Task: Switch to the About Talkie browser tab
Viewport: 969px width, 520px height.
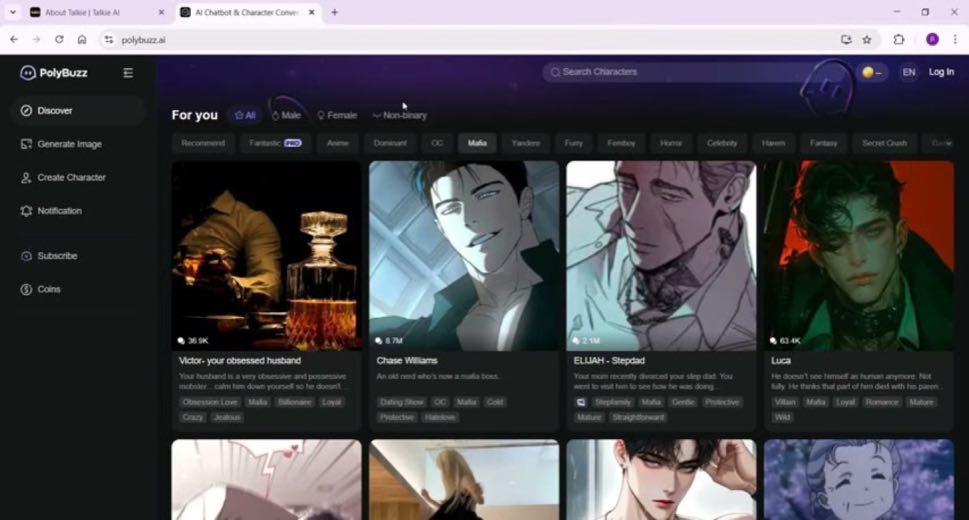Action: [96, 12]
